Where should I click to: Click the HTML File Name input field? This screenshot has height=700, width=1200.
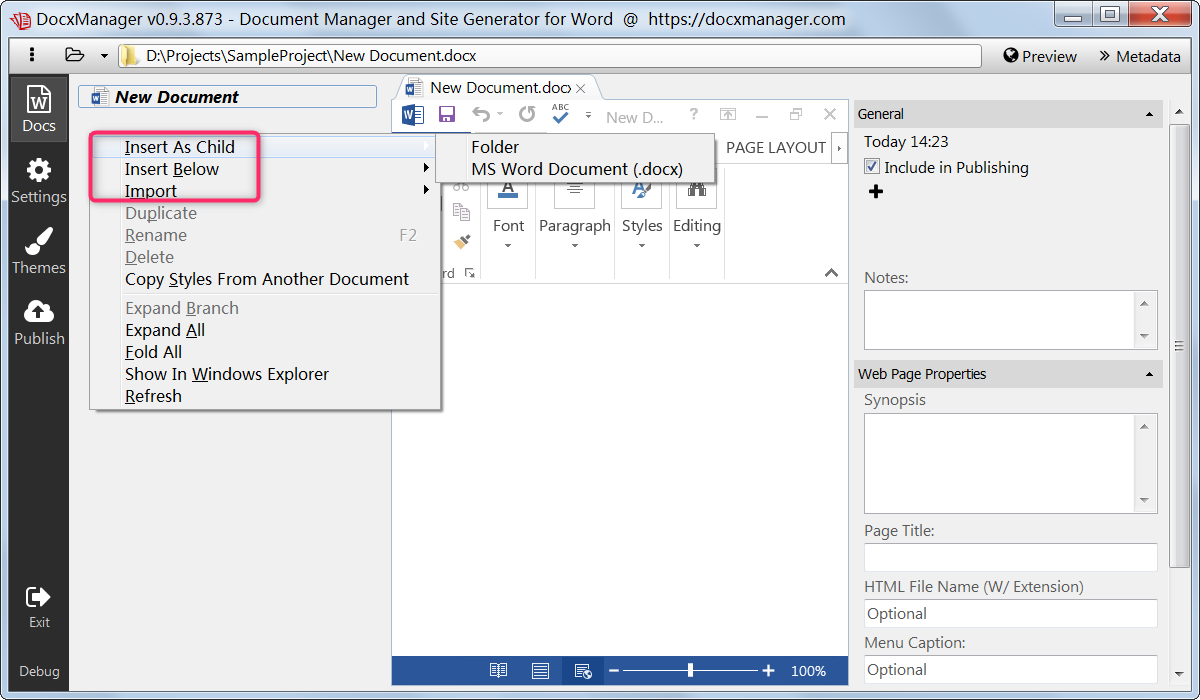coord(1010,613)
